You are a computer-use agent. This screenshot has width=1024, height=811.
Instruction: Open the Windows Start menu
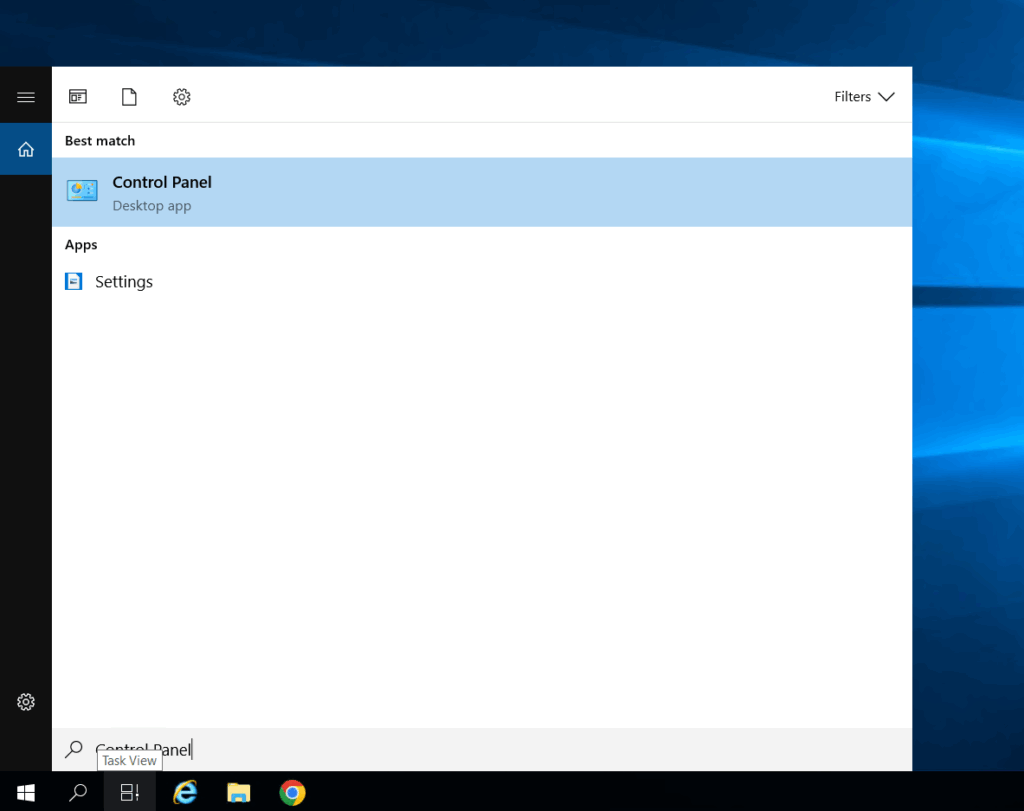pyautogui.click(x=26, y=793)
